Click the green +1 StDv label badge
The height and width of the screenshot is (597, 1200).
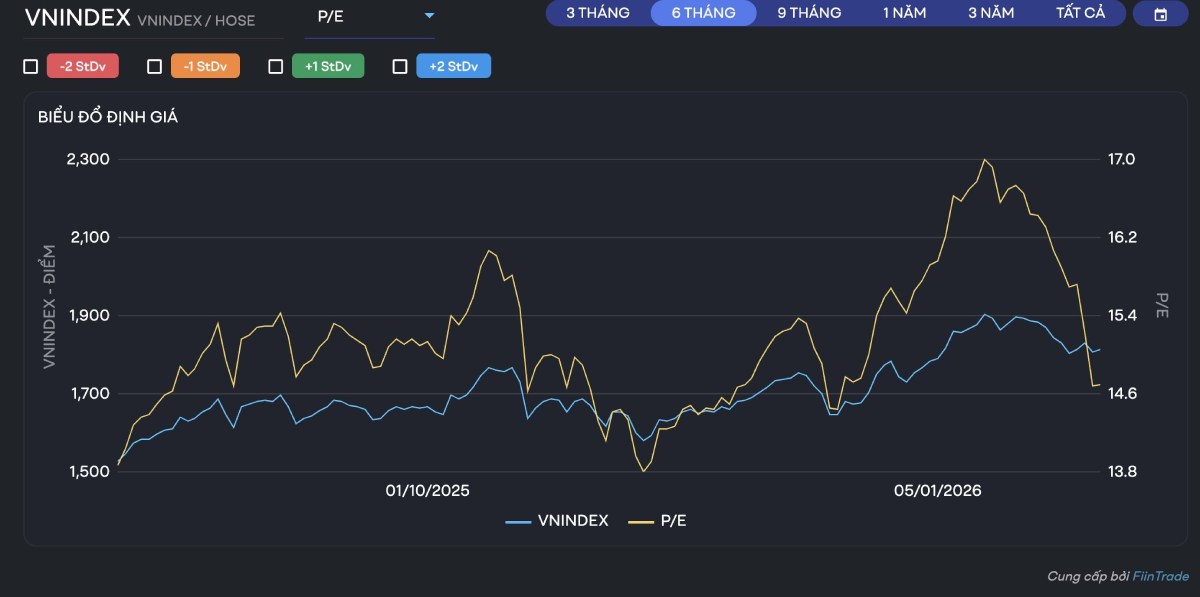tap(329, 65)
